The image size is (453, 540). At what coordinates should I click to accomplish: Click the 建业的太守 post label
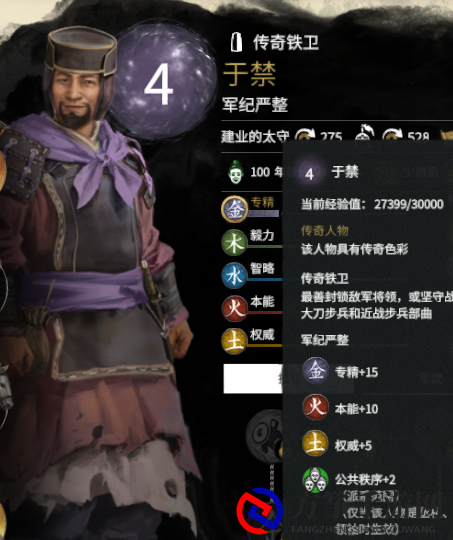255,137
